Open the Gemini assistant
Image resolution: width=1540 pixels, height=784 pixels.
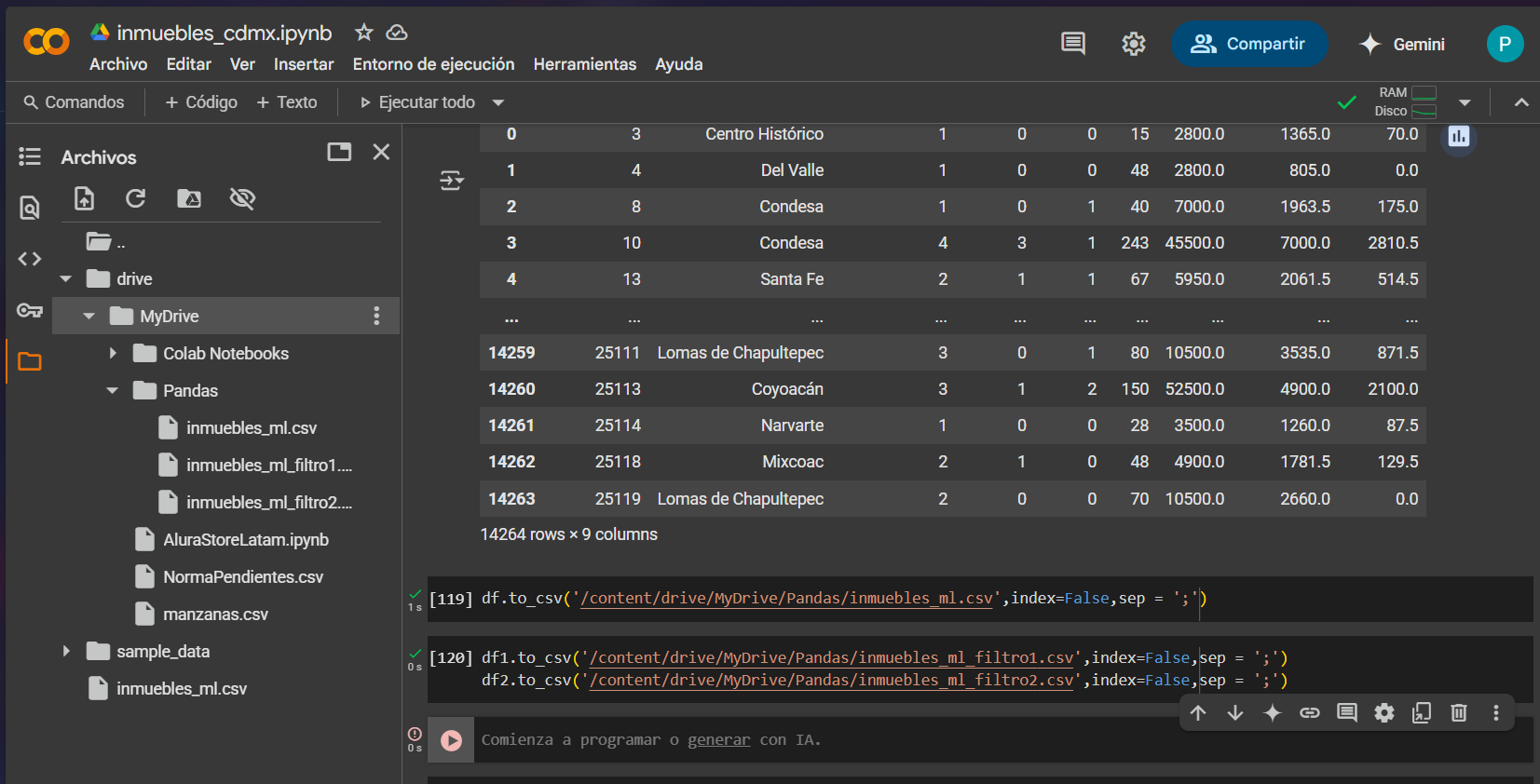tap(1401, 44)
